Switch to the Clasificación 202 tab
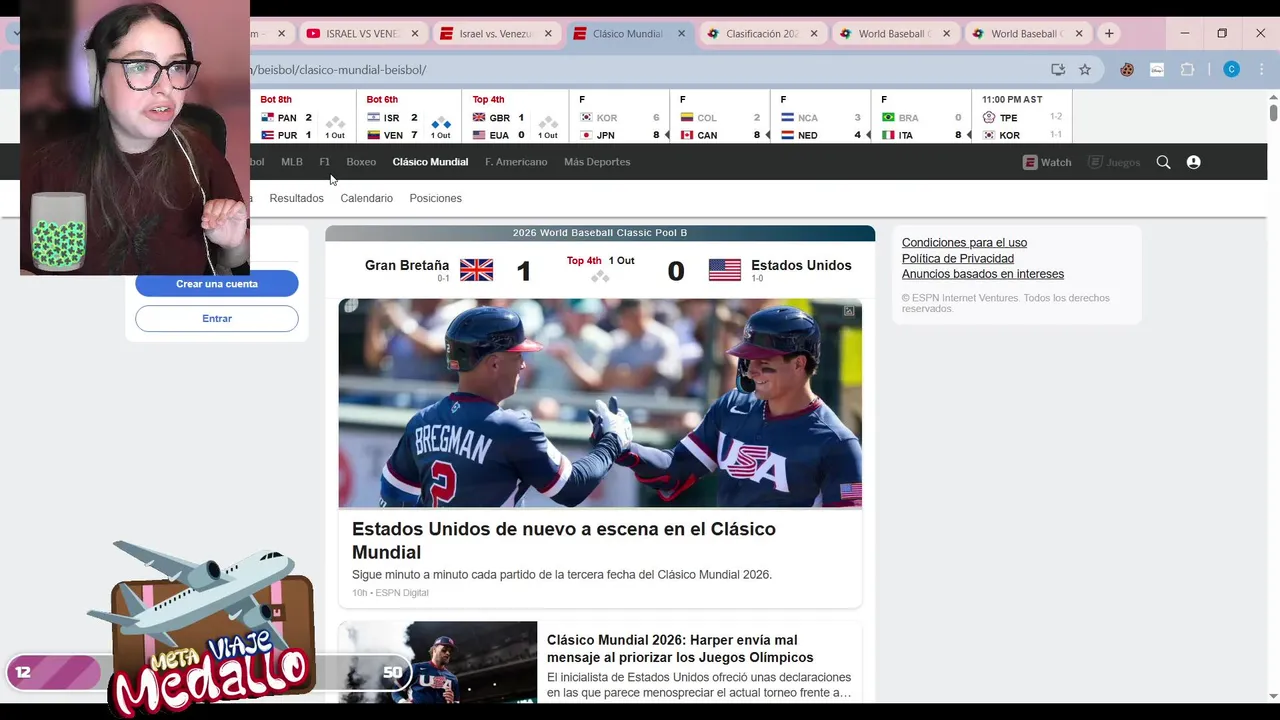This screenshot has height=720, width=1280. [x=762, y=33]
